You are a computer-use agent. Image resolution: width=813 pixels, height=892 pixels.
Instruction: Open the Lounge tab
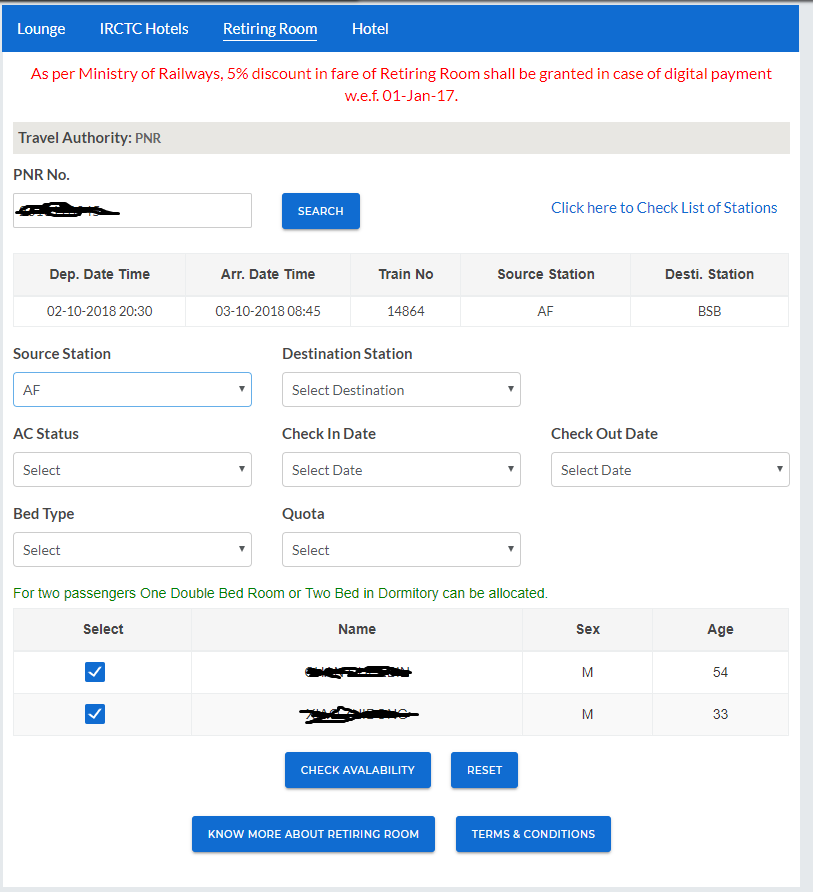(x=41, y=29)
